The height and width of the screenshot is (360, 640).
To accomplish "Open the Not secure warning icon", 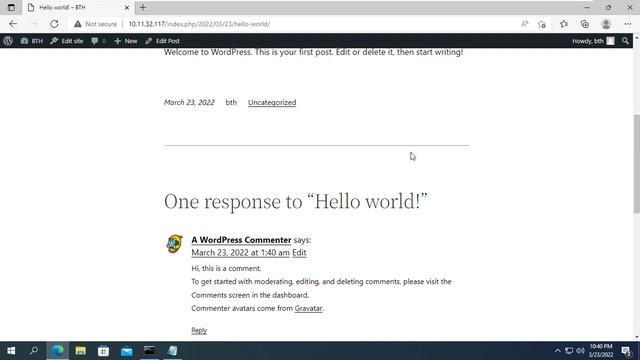I will coord(78,24).
